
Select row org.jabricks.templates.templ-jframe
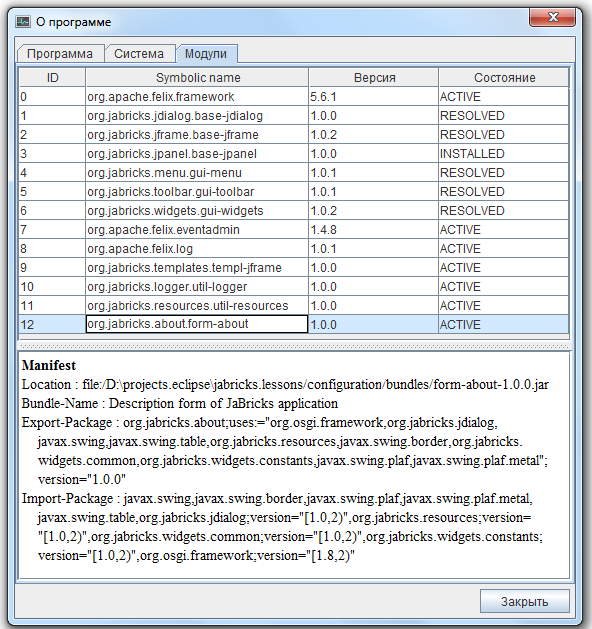pyautogui.click(x=294, y=268)
